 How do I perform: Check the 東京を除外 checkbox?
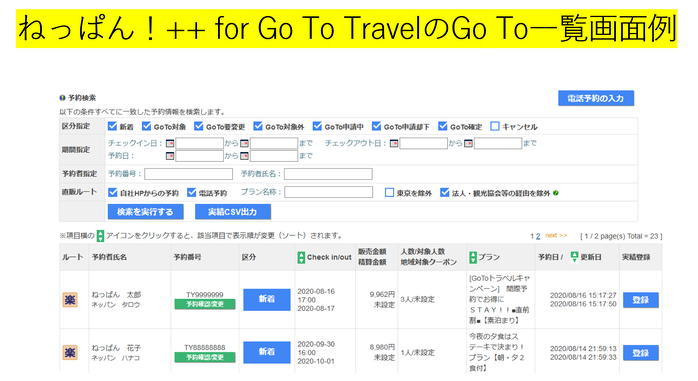389,192
